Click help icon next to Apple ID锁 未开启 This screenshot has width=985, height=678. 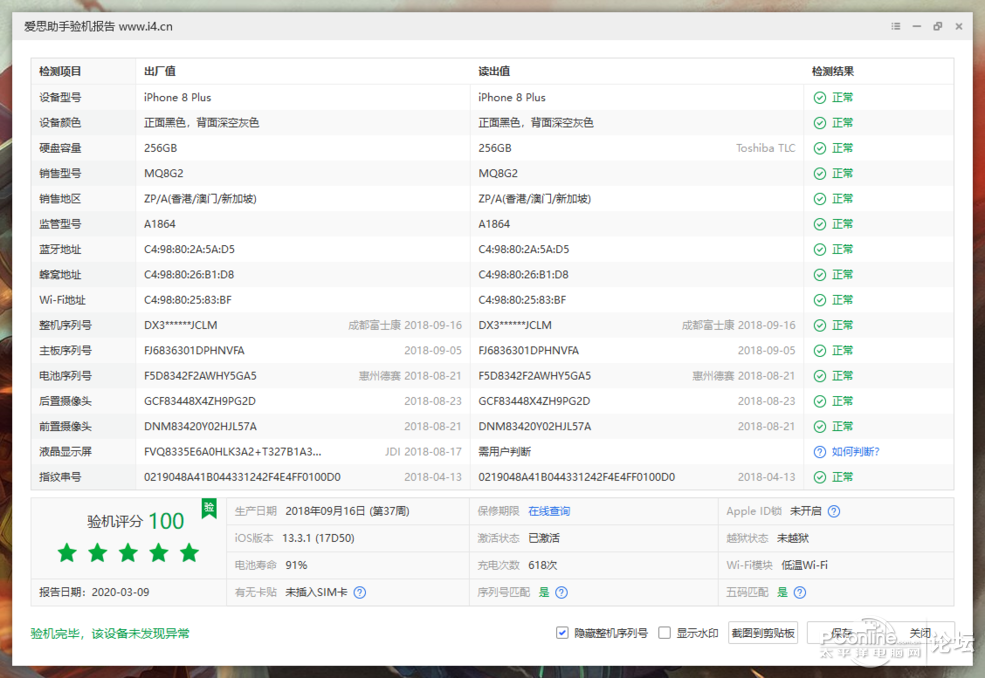point(834,511)
